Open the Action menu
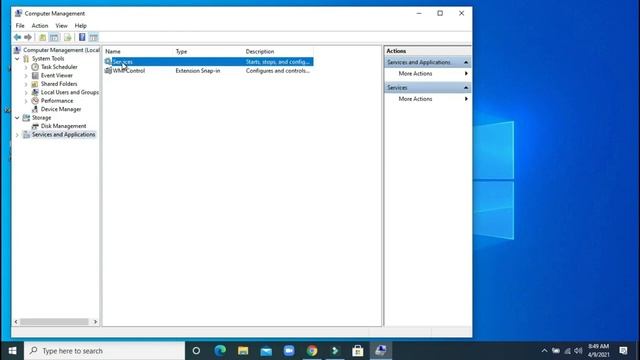This screenshot has width=640, height=360. tap(40, 26)
